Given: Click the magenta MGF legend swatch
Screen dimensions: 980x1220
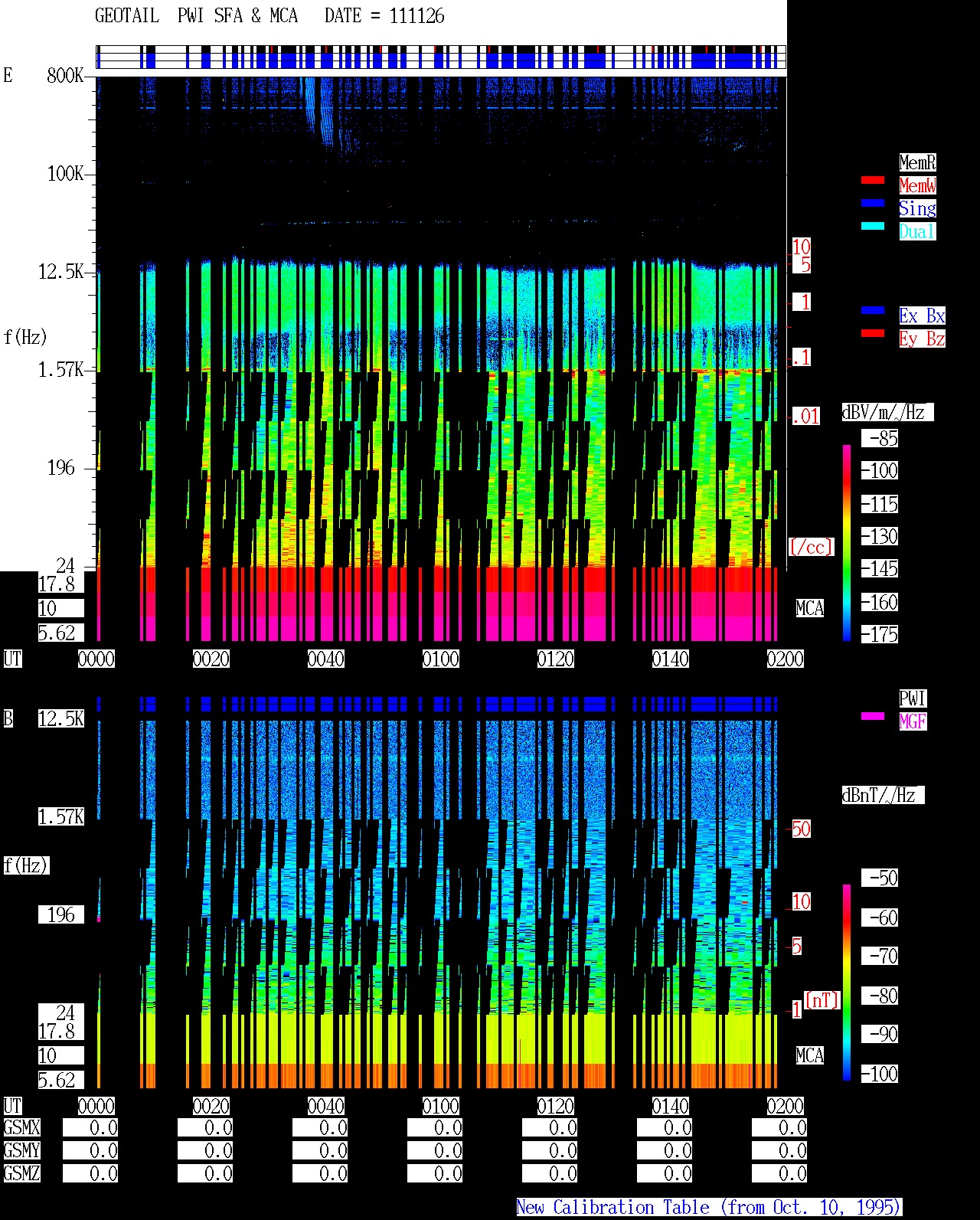Looking at the screenshot, I should coord(872,717).
